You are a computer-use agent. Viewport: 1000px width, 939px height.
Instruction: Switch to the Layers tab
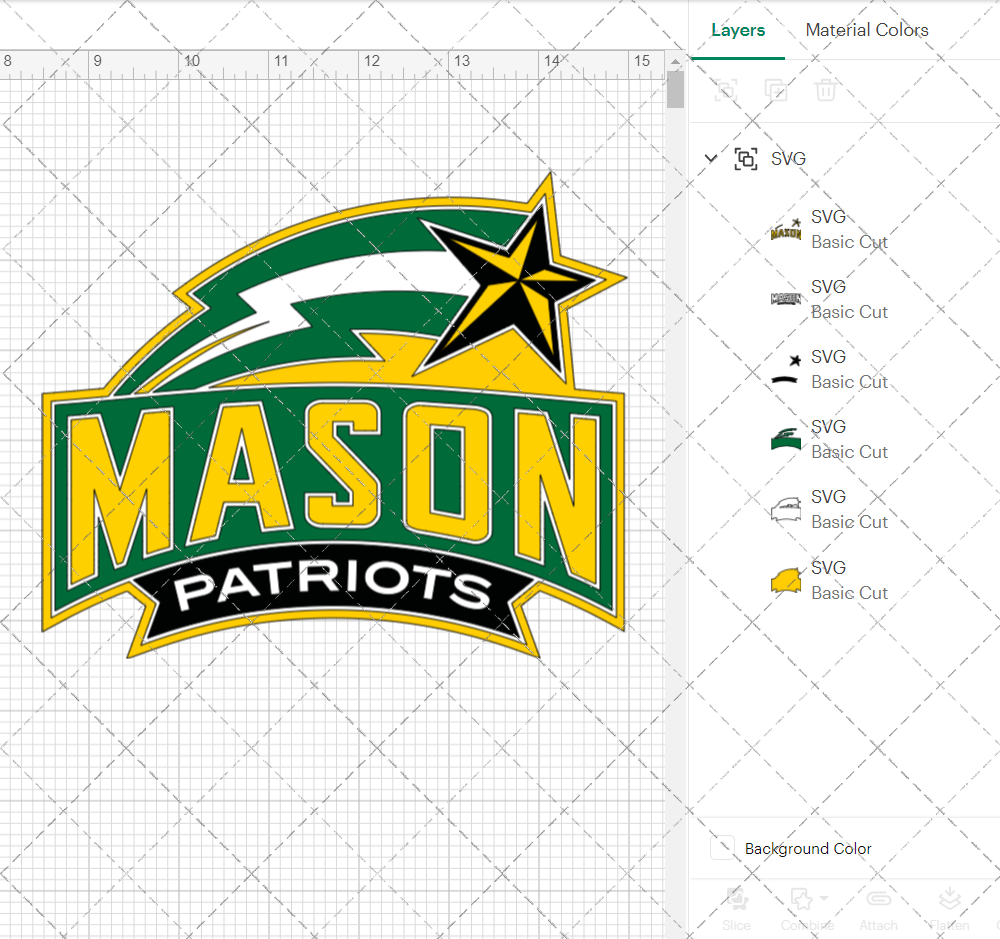tap(738, 30)
